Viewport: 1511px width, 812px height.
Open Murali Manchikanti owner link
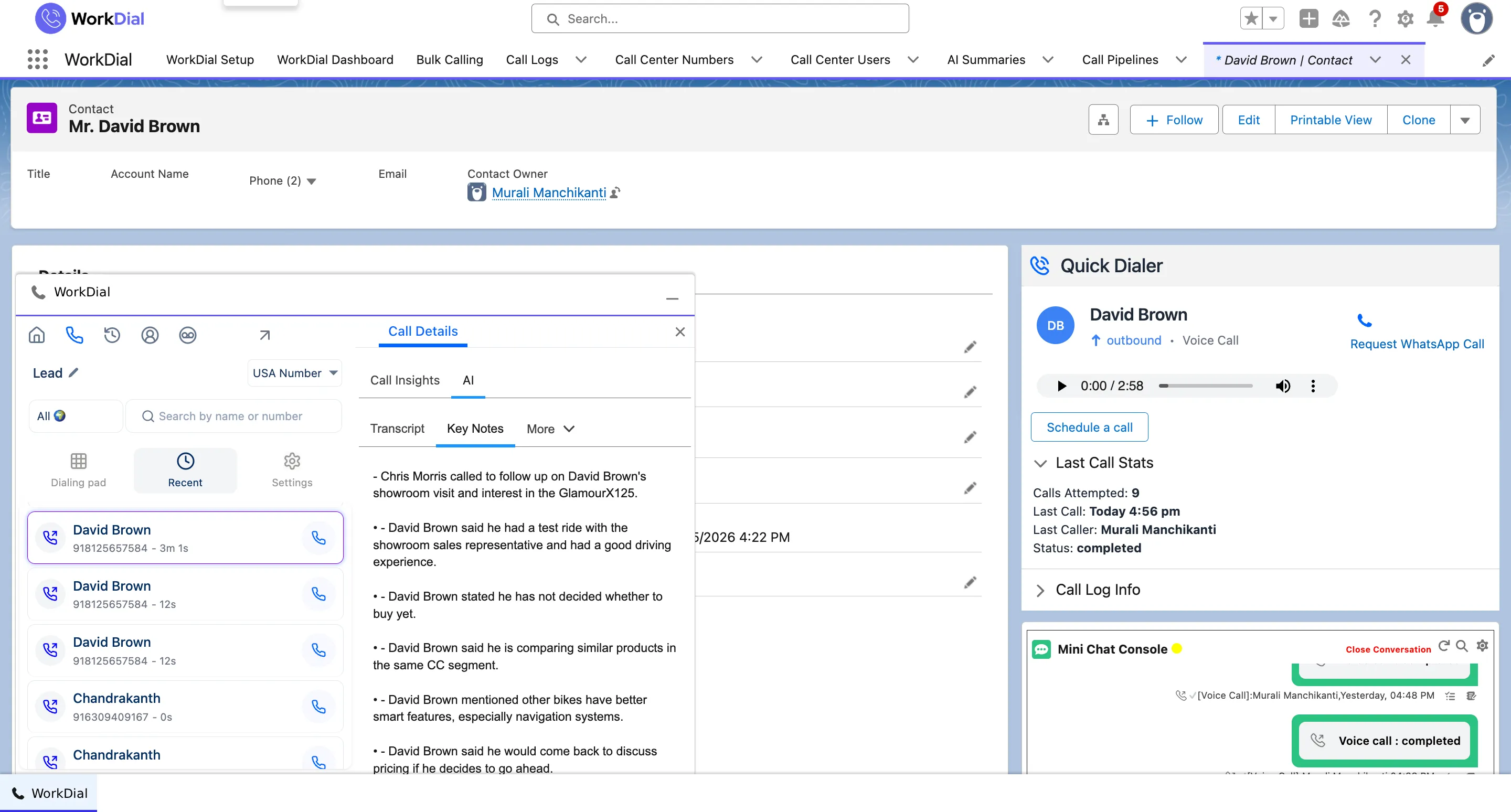tap(548, 193)
